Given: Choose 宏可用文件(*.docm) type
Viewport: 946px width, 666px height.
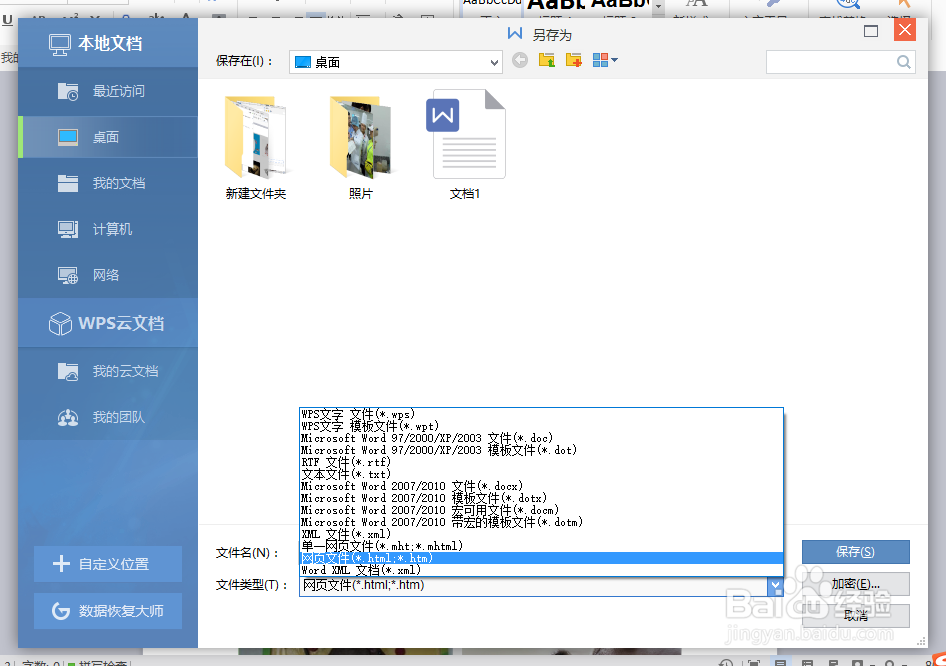Looking at the screenshot, I should 541,510.
